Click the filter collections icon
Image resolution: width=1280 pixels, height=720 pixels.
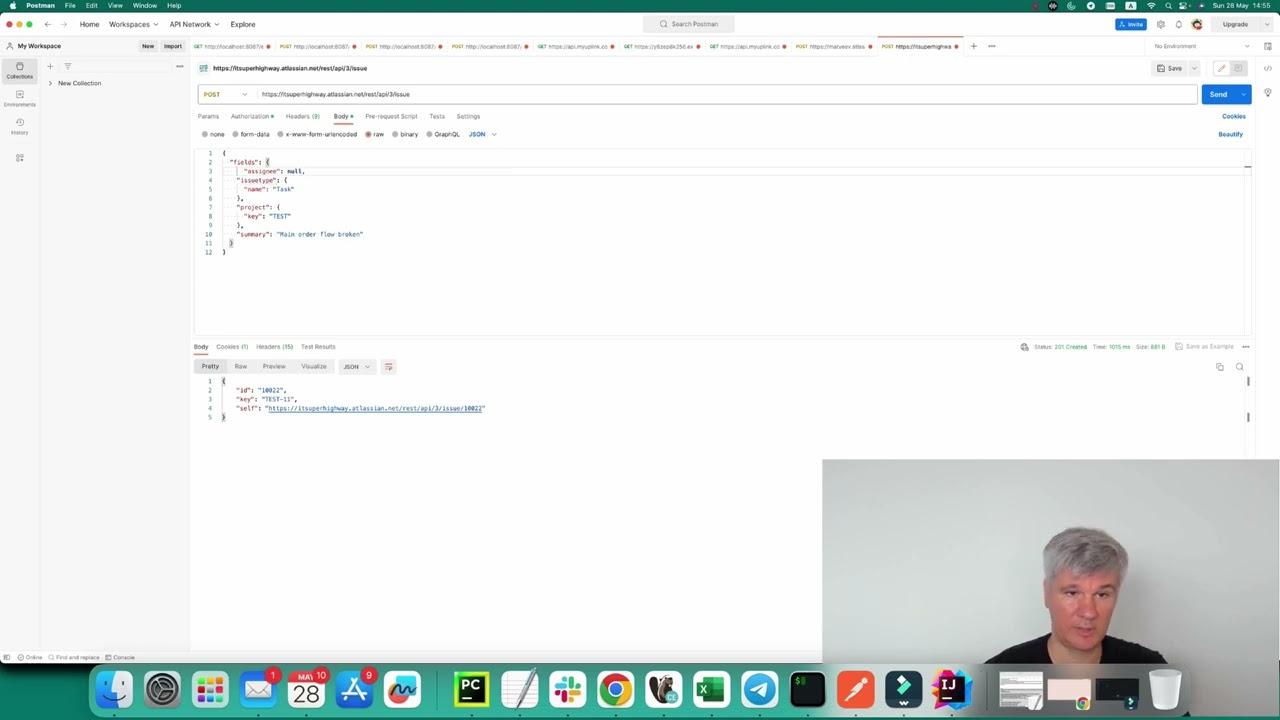coord(68,66)
